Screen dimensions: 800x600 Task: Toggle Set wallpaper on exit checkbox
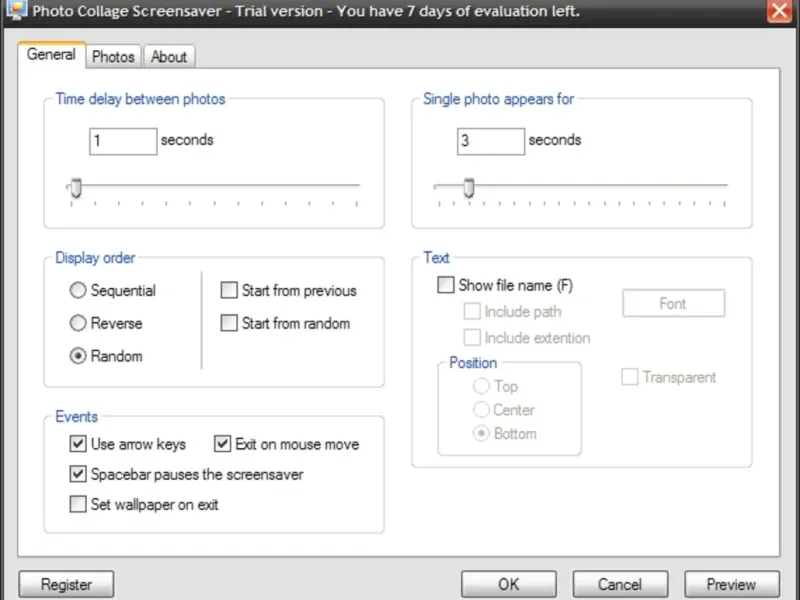(78, 505)
